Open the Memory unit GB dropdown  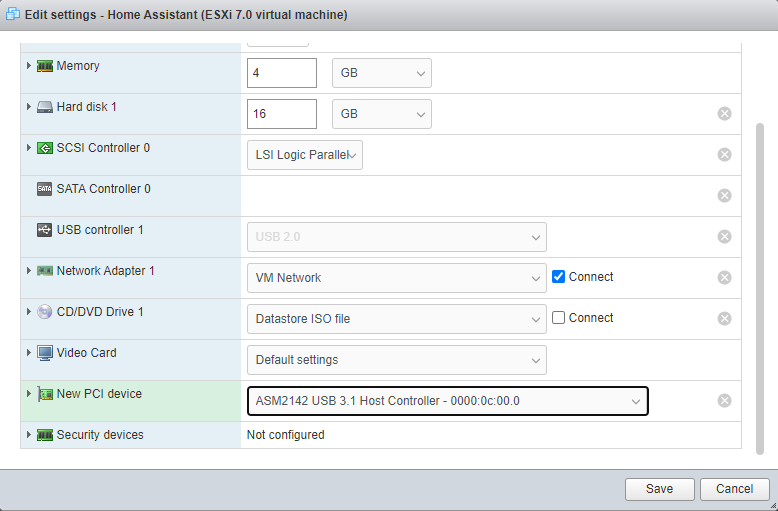click(x=382, y=73)
